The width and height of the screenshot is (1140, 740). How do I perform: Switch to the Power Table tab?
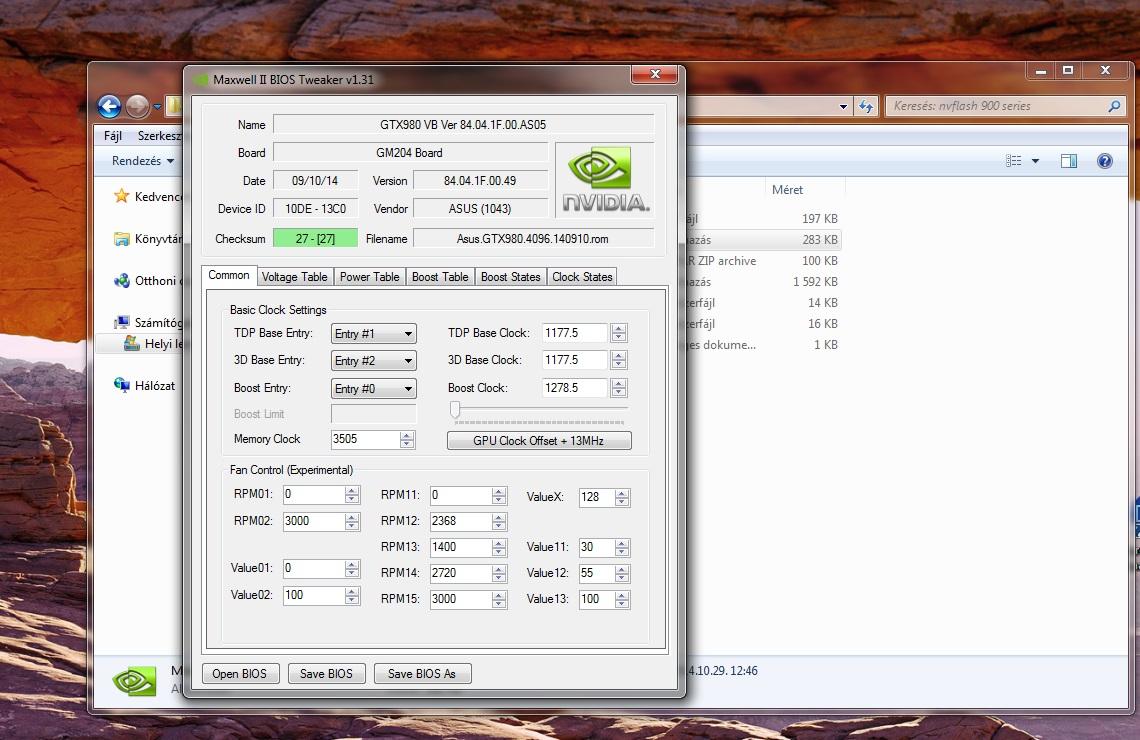(369, 276)
